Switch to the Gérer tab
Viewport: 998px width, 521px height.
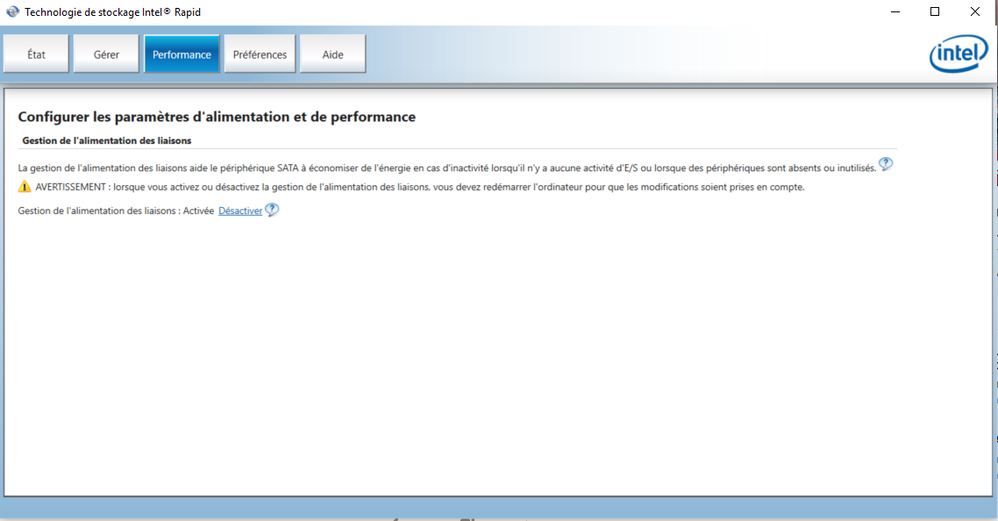pyautogui.click(x=106, y=54)
